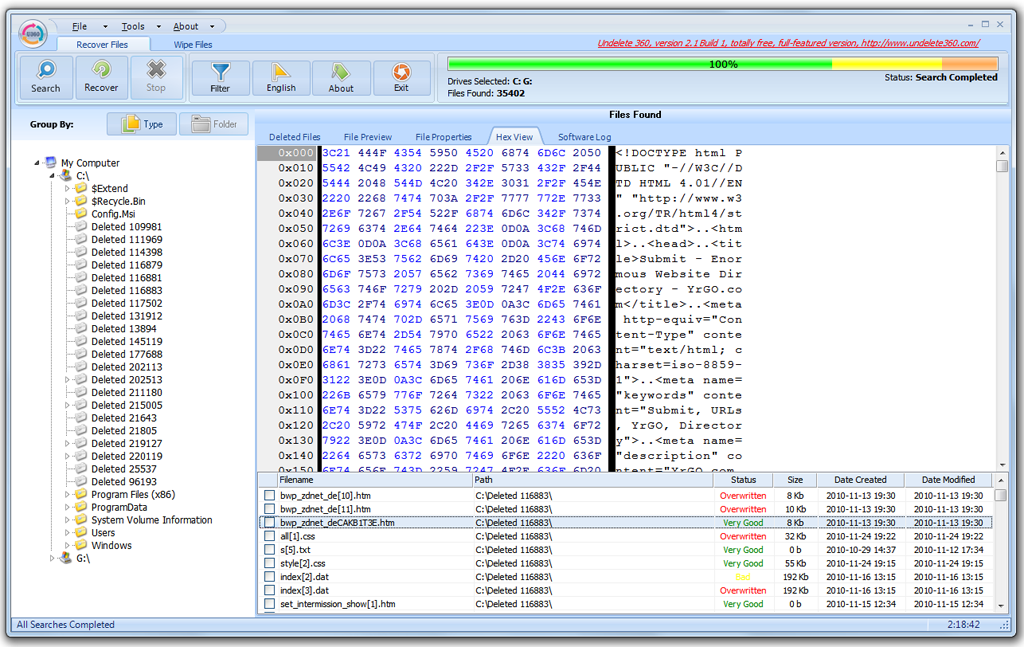This screenshot has height=647, width=1024.
Task: Open the About toolbar icon
Action: coord(341,73)
